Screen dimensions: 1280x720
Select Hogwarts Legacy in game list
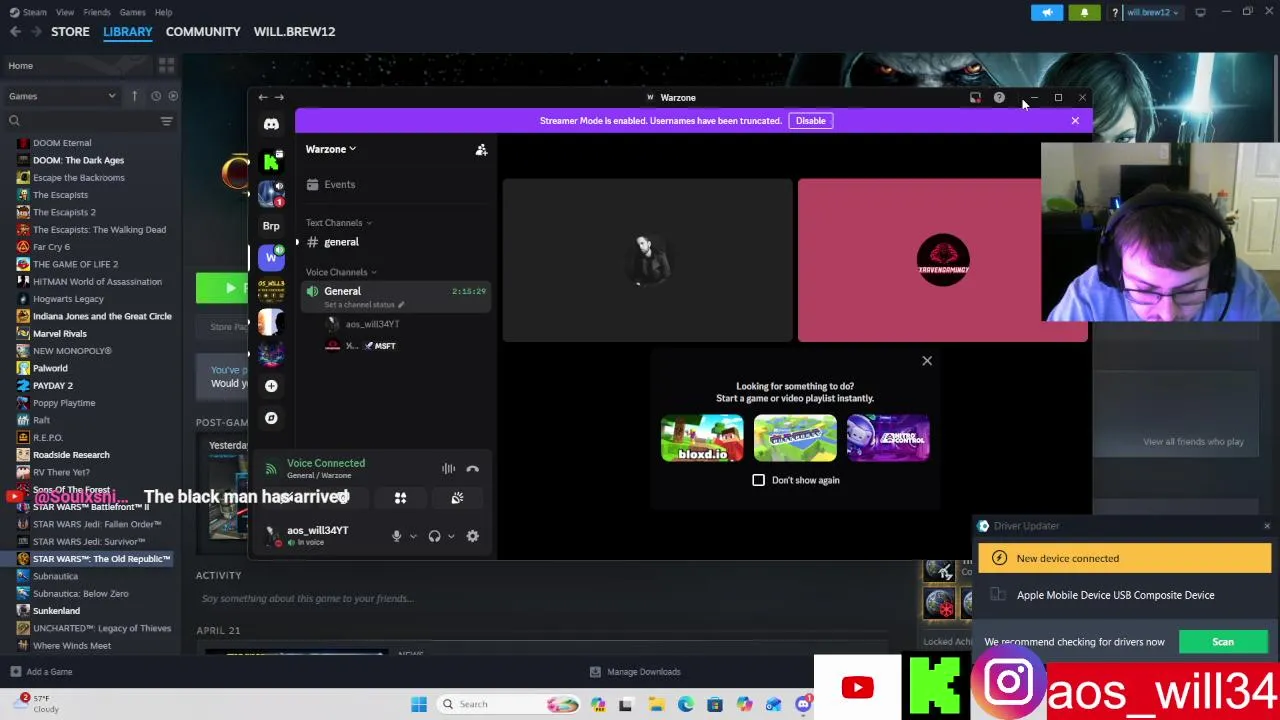click(68, 299)
